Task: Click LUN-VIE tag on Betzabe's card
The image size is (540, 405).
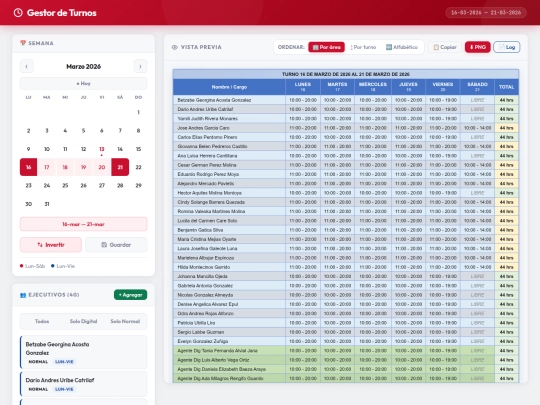Action: [x=64, y=362]
